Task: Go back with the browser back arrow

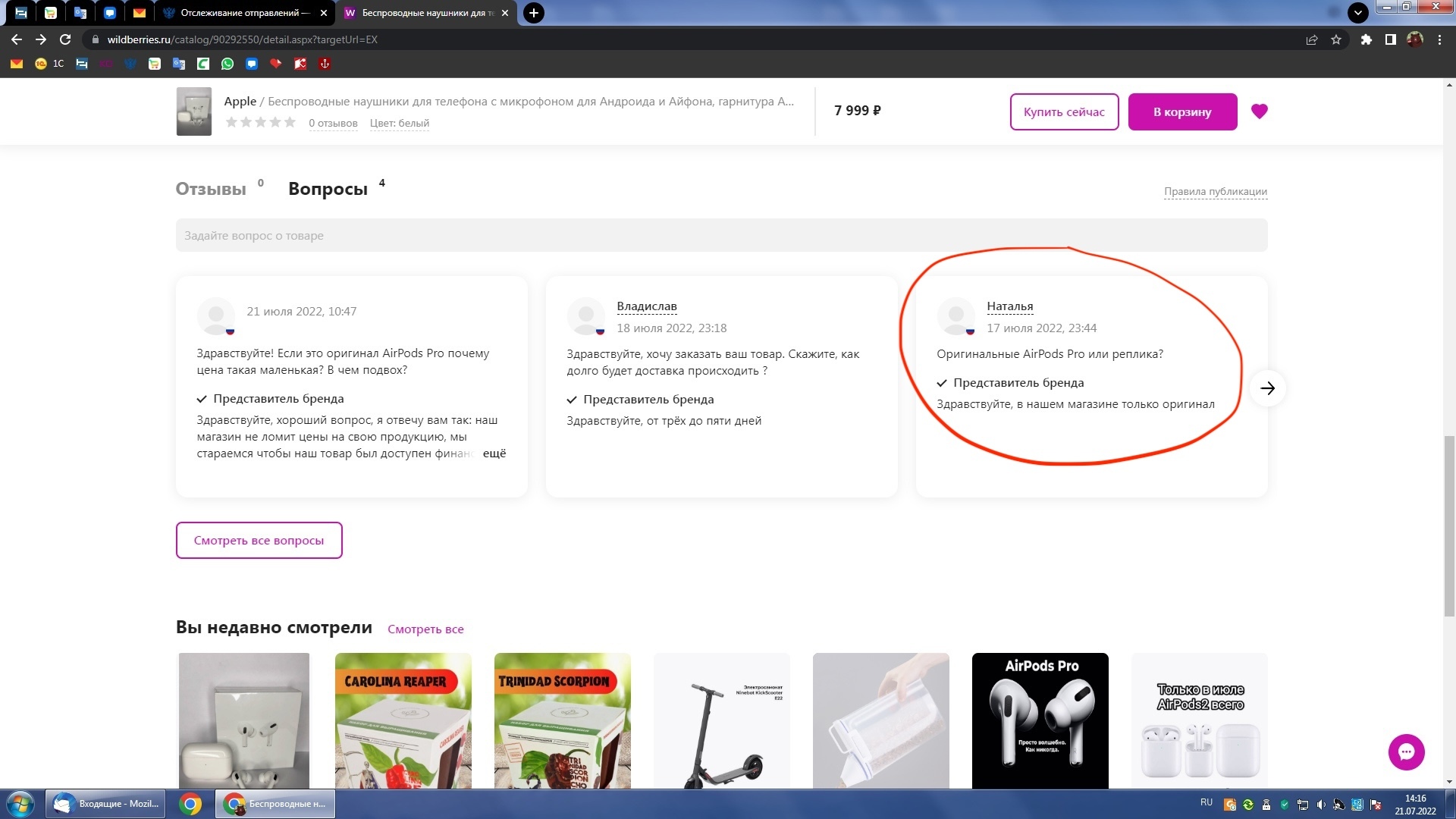Action: coord(17,39)
